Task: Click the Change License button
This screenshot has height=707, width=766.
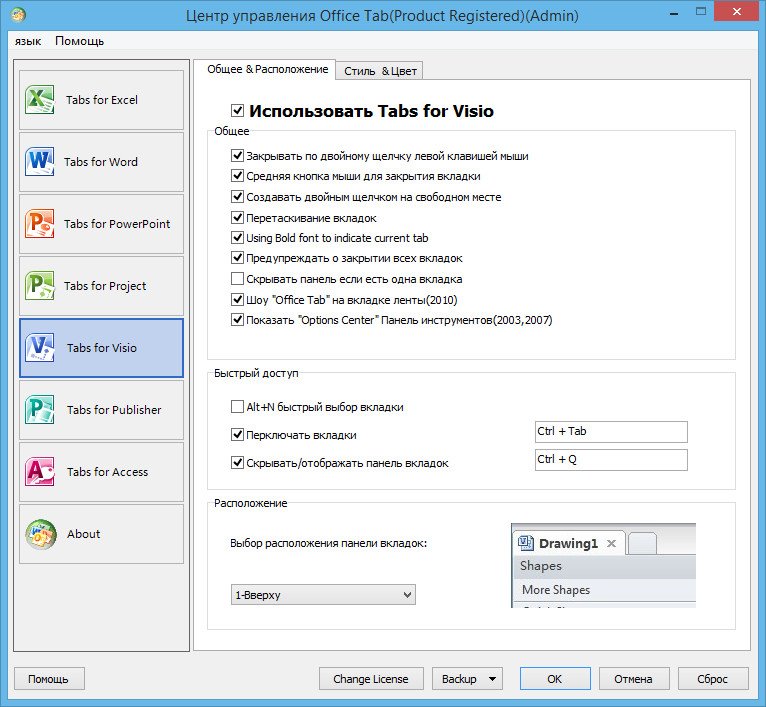Action: coord(371,679)
